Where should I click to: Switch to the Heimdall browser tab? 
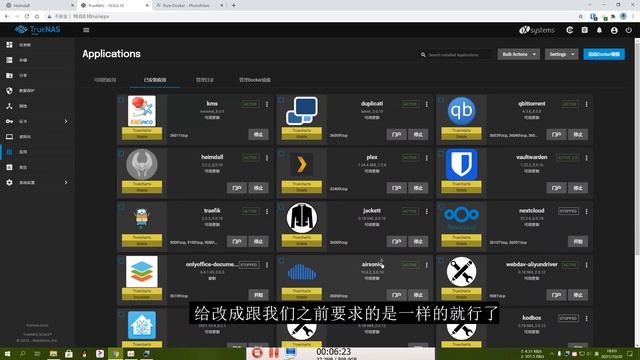(38, 5)
